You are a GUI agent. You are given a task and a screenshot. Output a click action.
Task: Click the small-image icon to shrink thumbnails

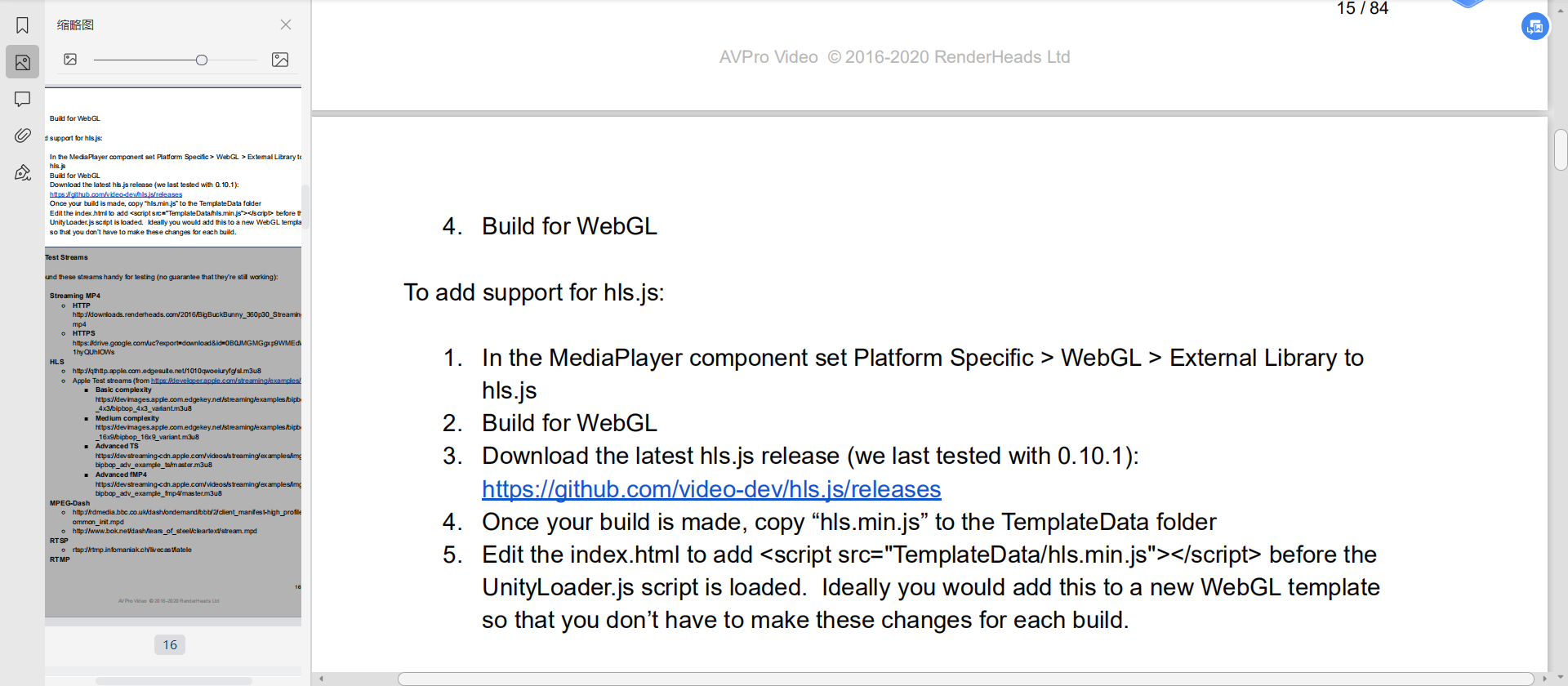click(70, 59)
